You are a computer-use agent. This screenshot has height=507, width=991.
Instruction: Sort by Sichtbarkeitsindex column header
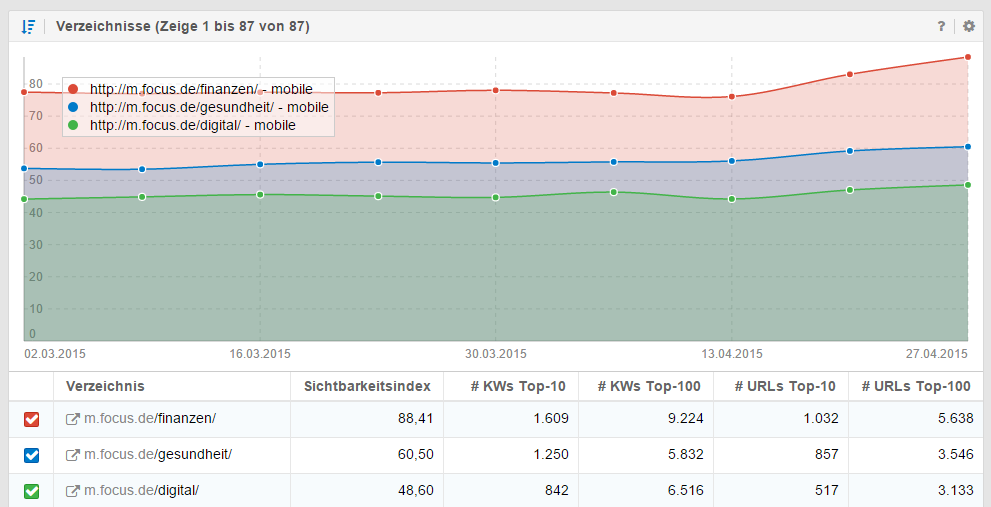tap(367, 386)
